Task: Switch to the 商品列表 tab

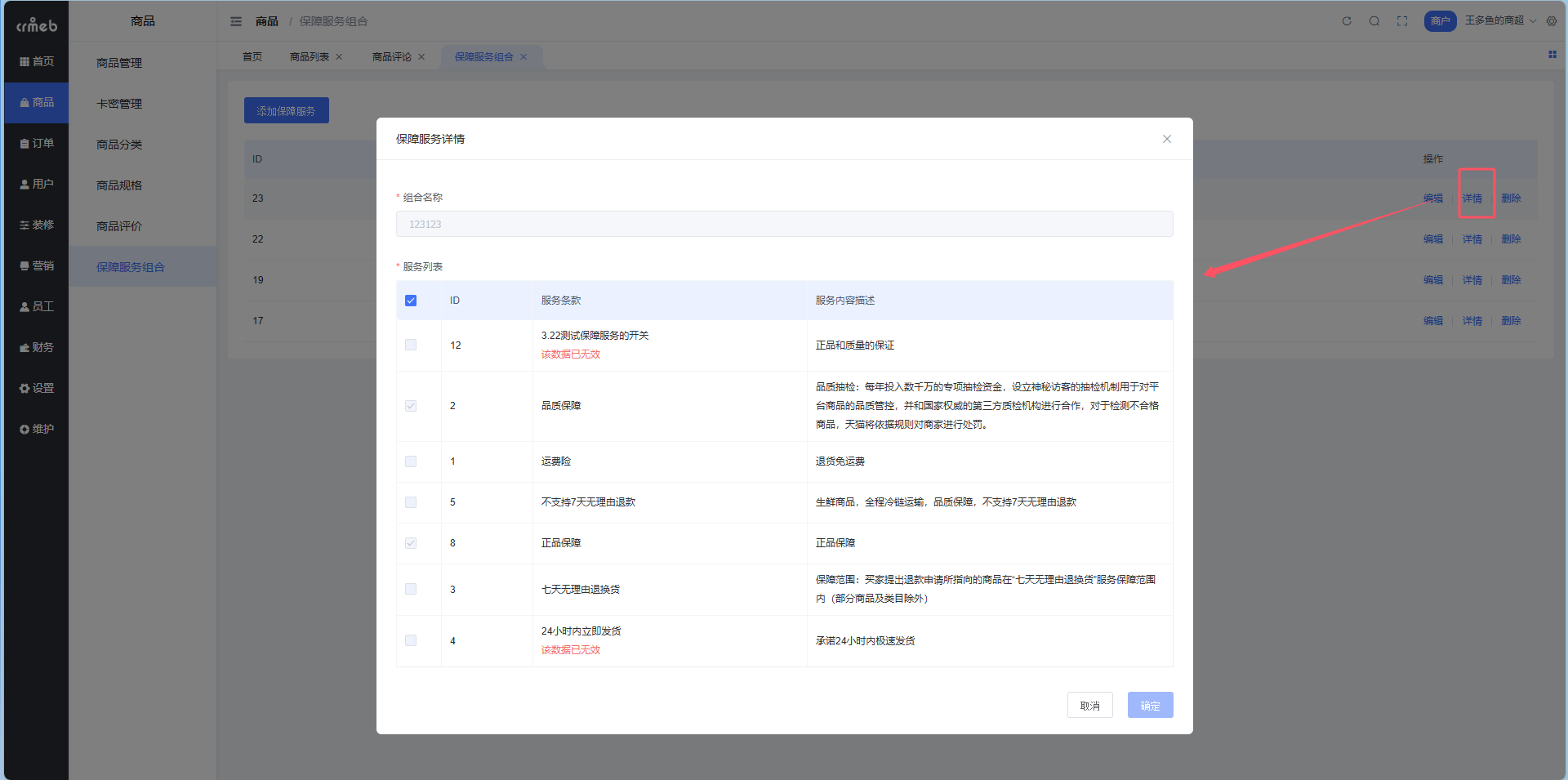Action: coord(309,57)
